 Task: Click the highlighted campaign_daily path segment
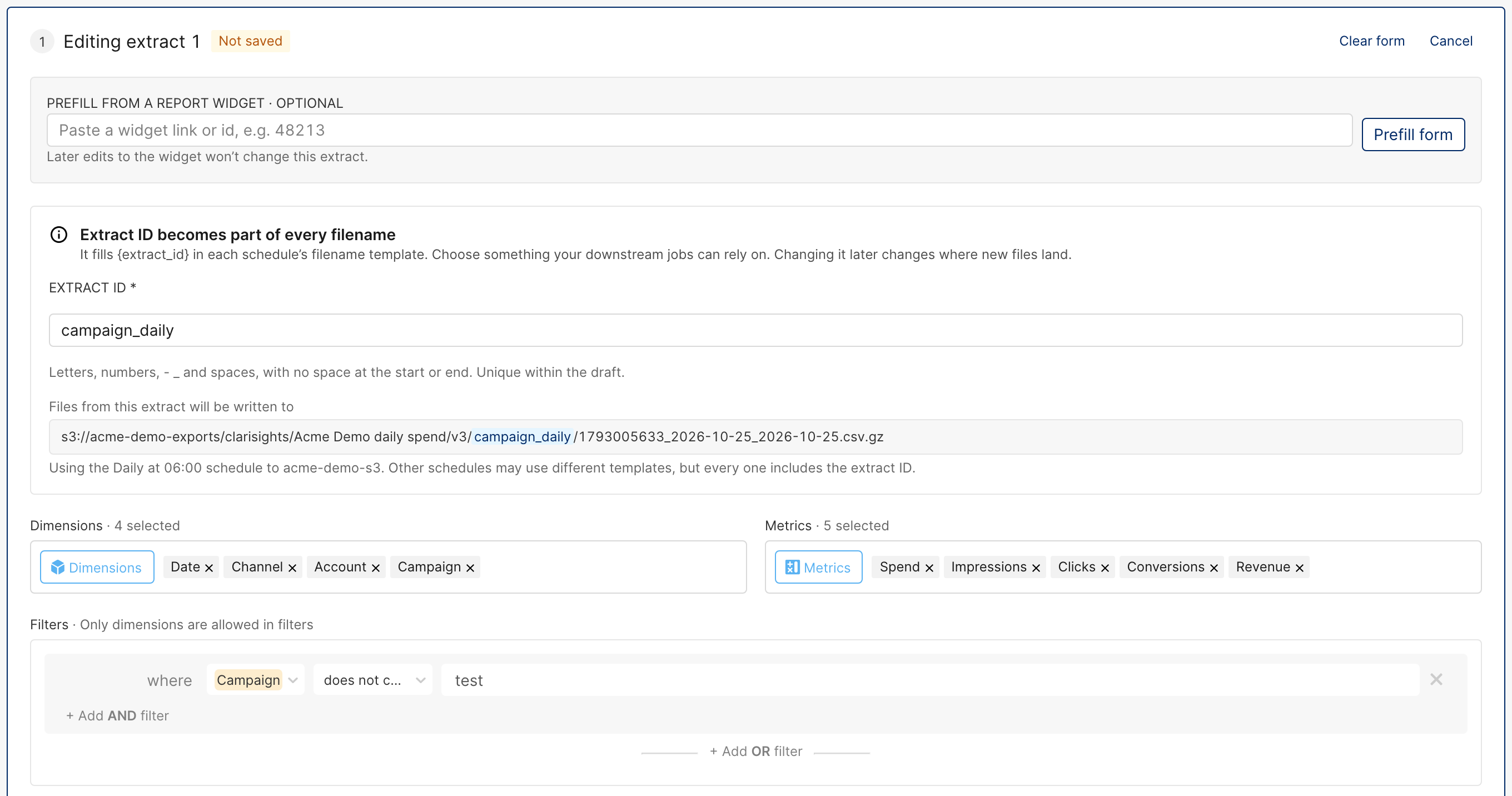[522, 437]
